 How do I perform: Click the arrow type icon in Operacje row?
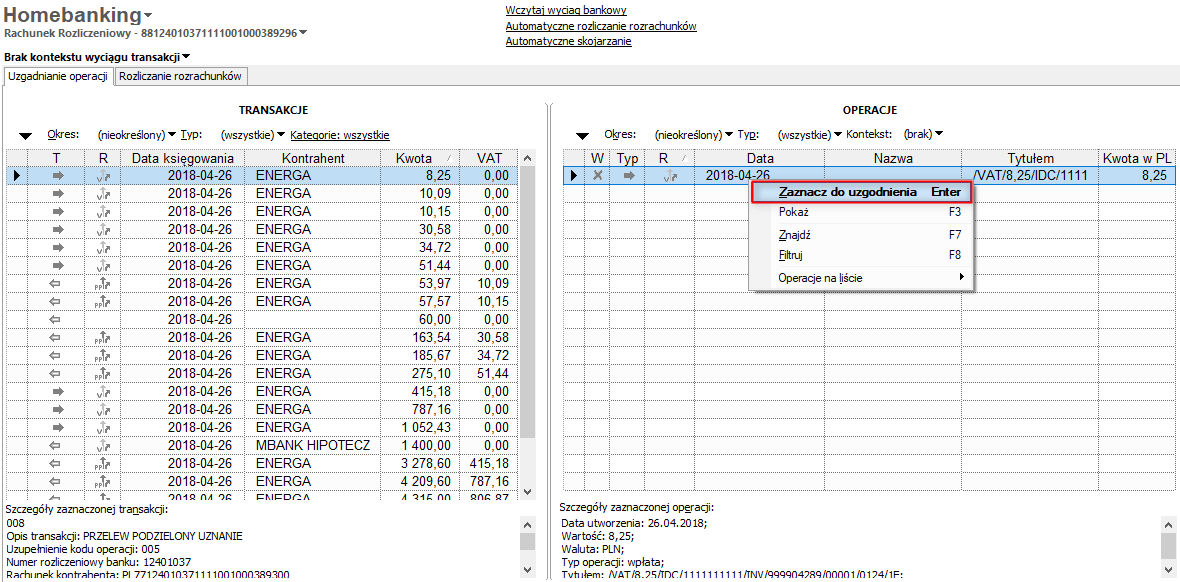tap(628, 175)
